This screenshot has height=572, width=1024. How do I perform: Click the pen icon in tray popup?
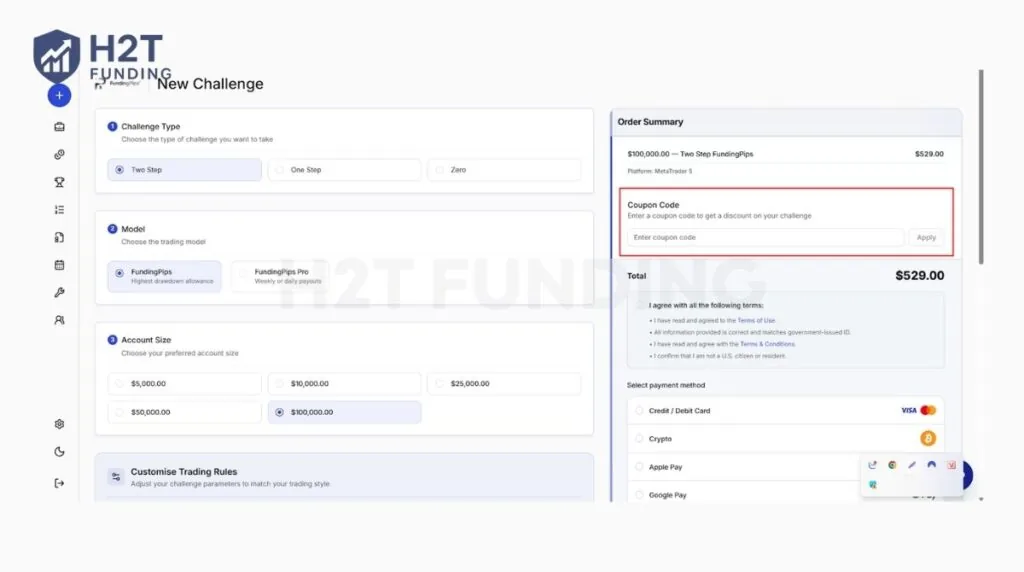click(x=912, y=465)
